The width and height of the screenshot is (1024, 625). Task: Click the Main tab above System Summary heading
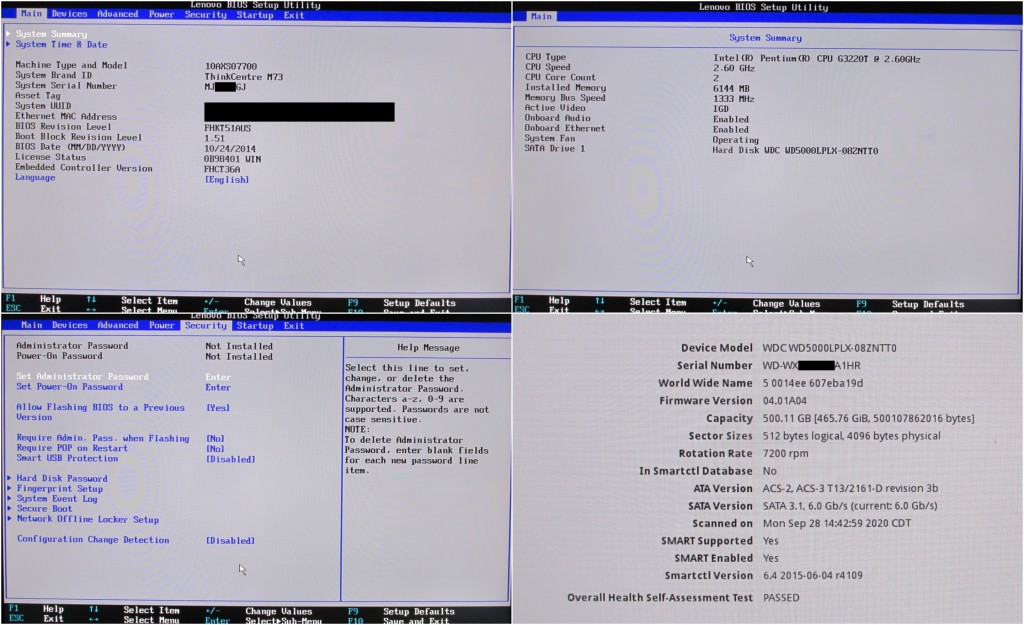point(541,16)
